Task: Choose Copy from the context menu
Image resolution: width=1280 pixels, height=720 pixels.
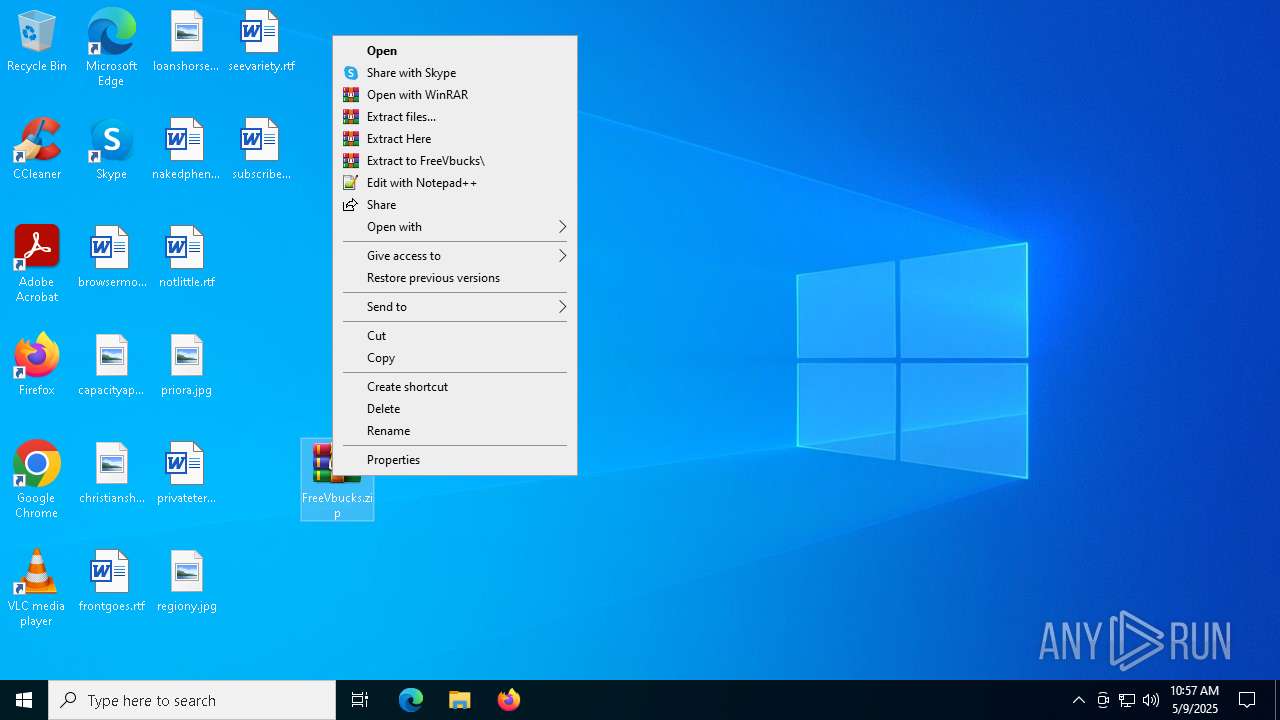Action: [455, 358]
